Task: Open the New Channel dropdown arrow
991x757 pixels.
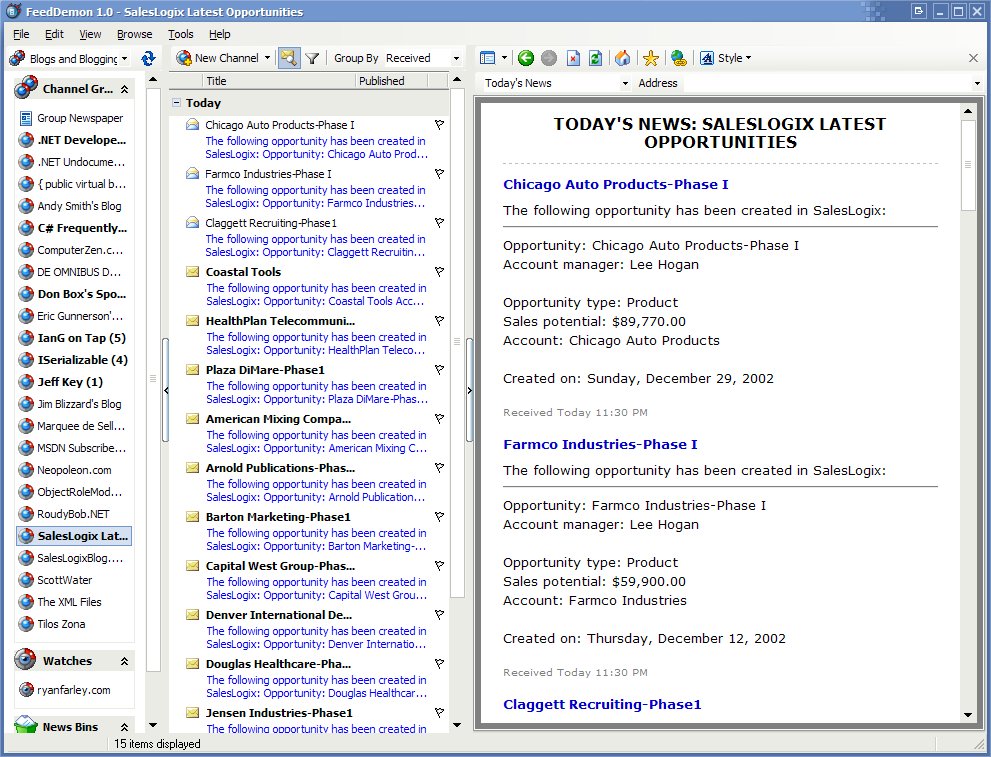Action: tap(267, 58)
